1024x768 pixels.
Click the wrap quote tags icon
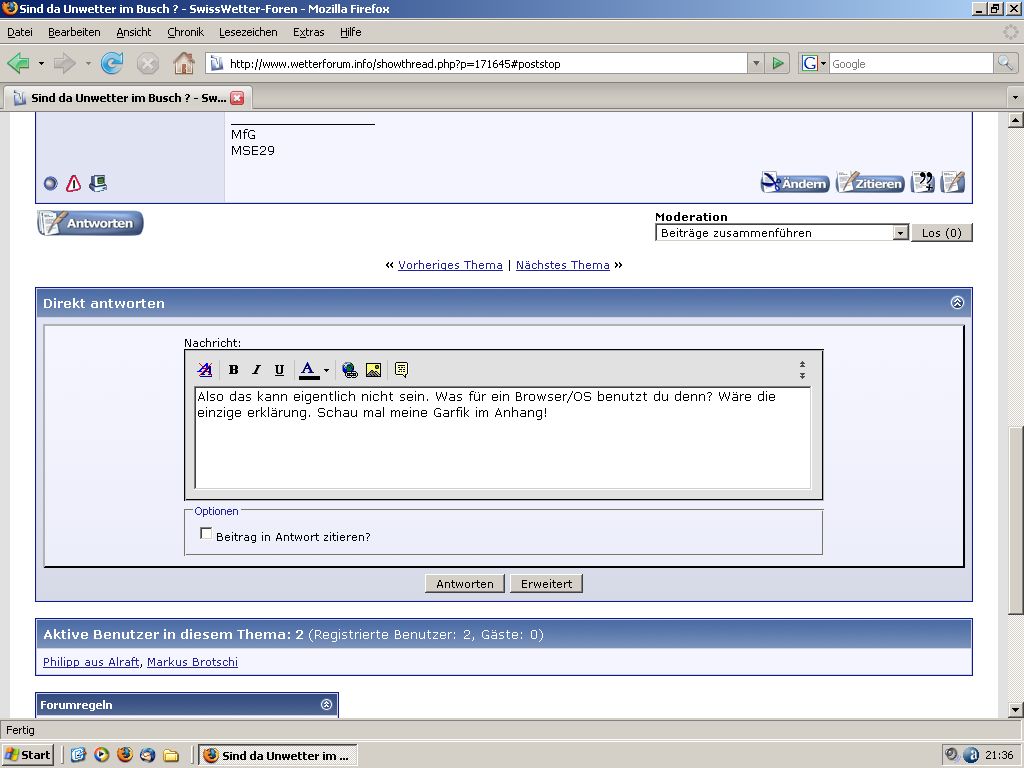click(x=401, y=370)
